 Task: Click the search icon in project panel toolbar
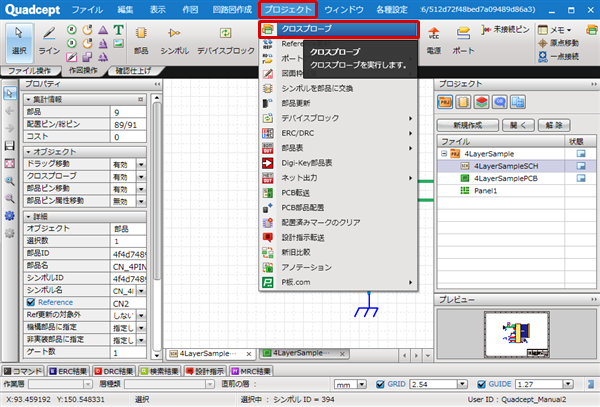[x=500, y=102]
